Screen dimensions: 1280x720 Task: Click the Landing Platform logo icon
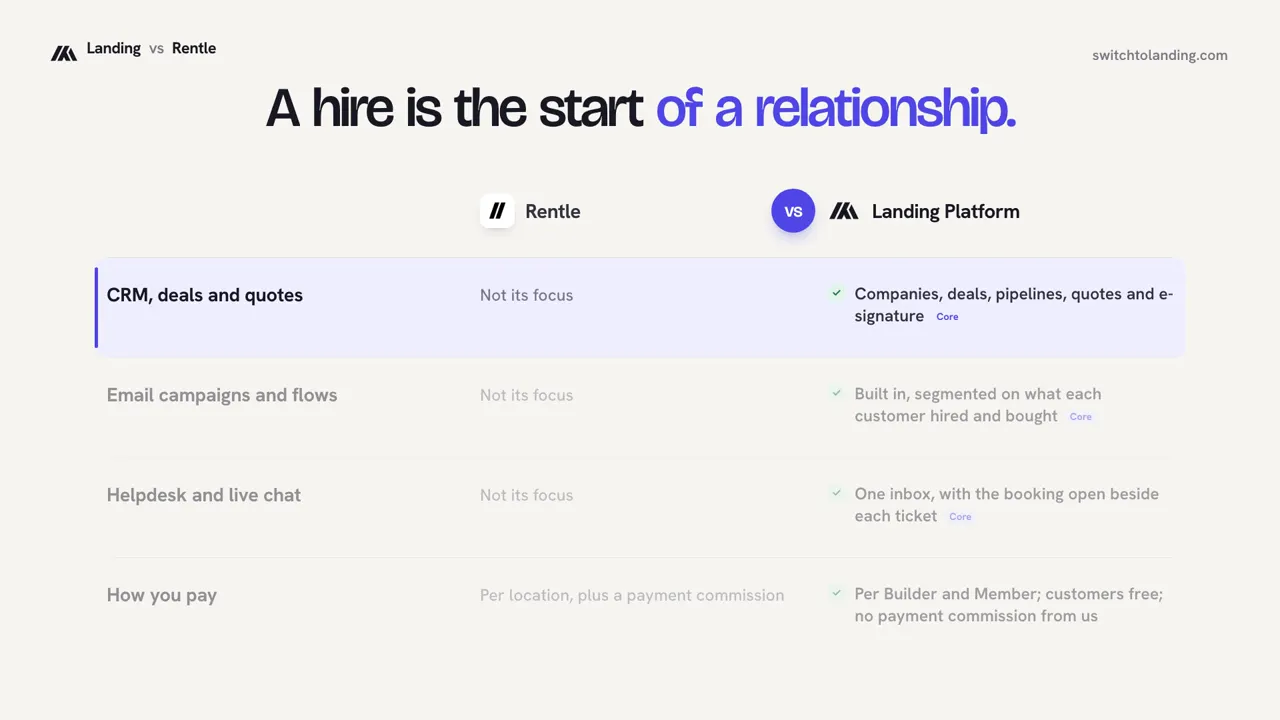point(844,211)
